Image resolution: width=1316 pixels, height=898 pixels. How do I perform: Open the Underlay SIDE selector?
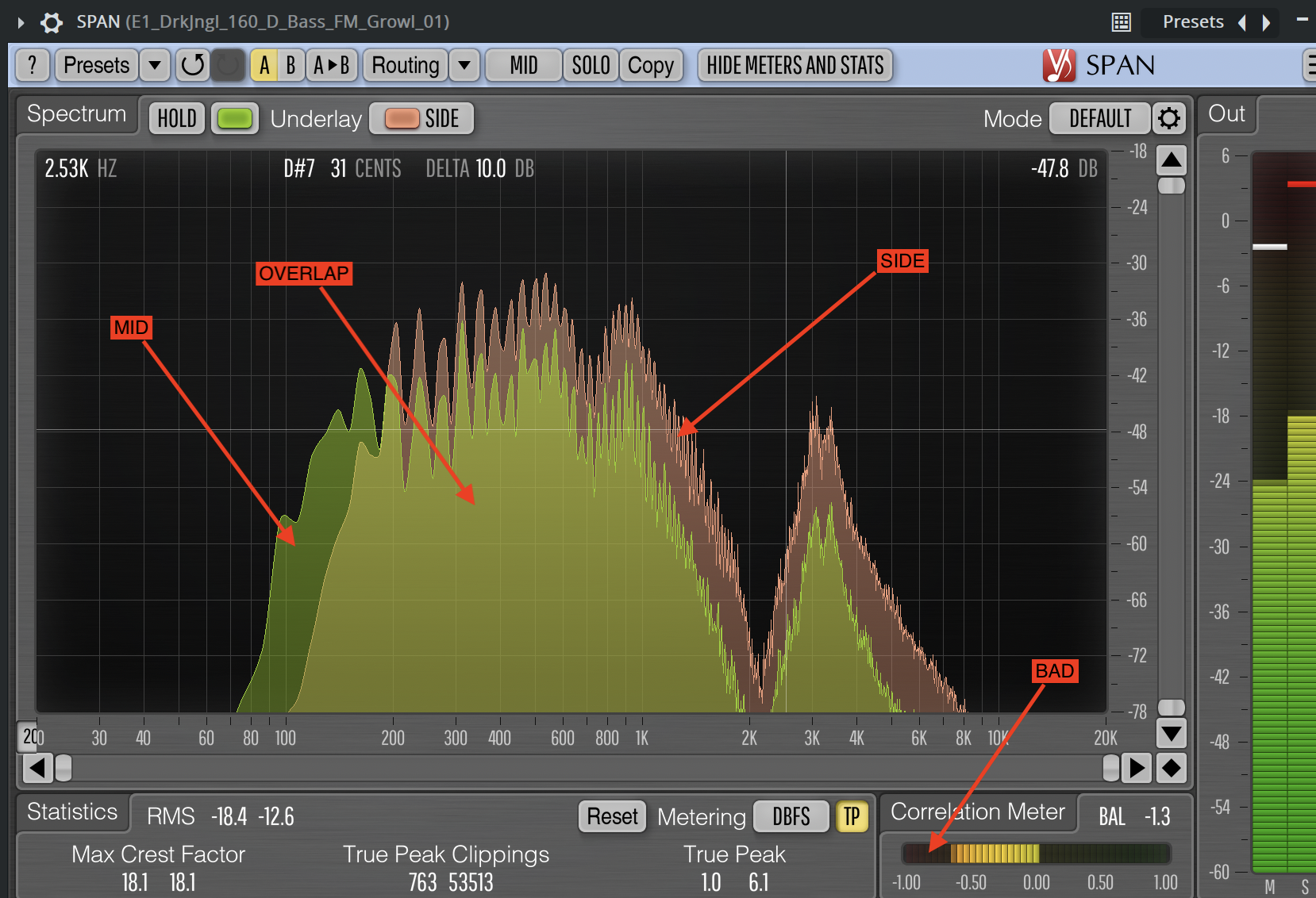[x=422, y=118]
